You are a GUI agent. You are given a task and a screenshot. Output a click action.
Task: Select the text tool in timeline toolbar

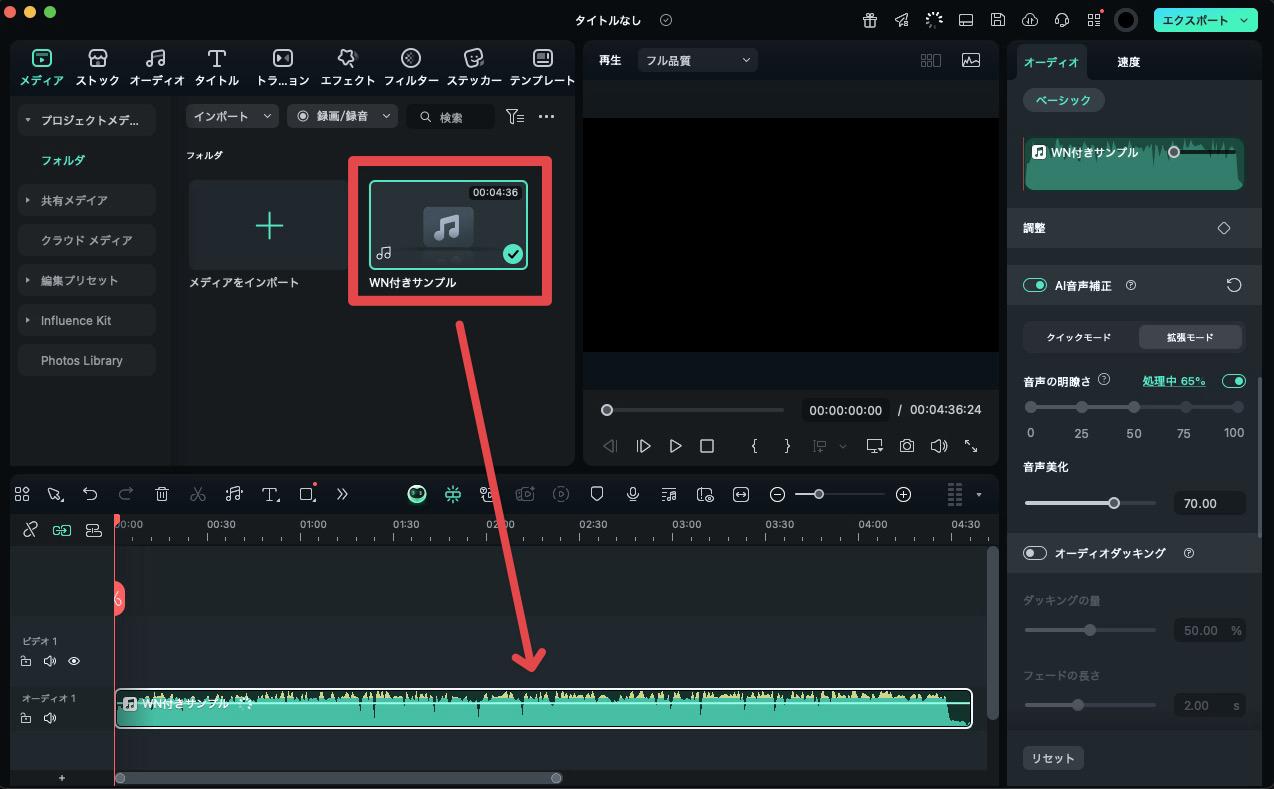click(270, 494)
